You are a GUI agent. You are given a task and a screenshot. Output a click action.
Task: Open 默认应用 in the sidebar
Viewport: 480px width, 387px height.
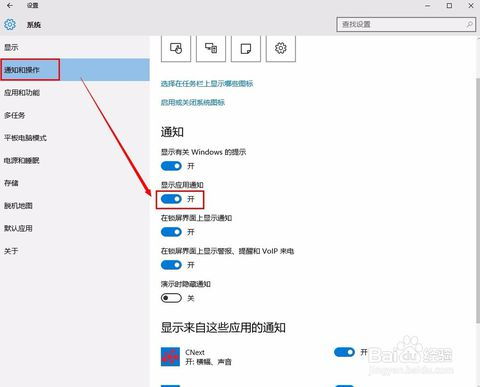pos(75,228)
